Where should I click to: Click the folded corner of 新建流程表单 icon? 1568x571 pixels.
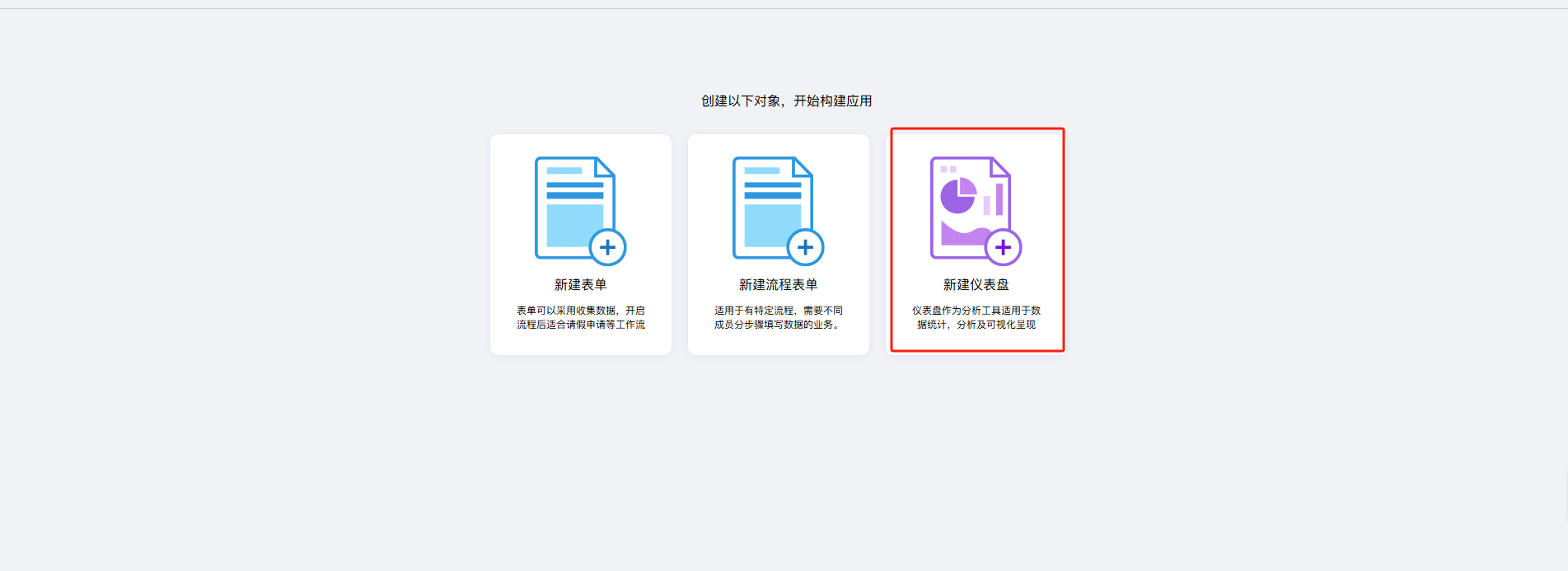[803, 168]
